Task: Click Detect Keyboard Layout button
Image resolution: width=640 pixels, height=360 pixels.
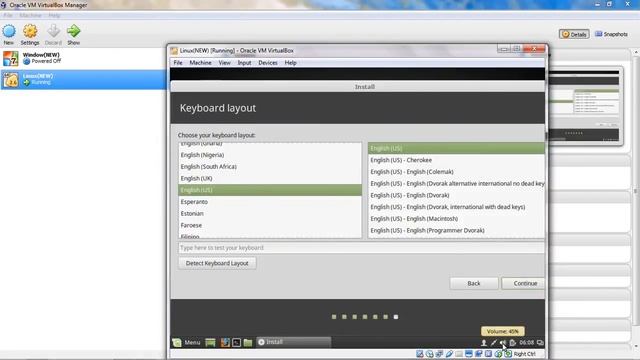Action: (x=217, y=263)
